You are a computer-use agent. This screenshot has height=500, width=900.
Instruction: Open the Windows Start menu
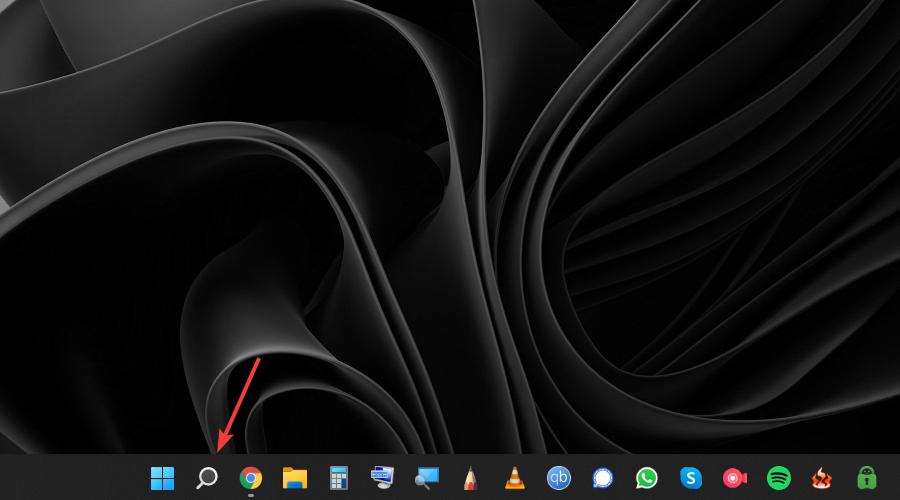pyautogui.click(x=162, y=478)
